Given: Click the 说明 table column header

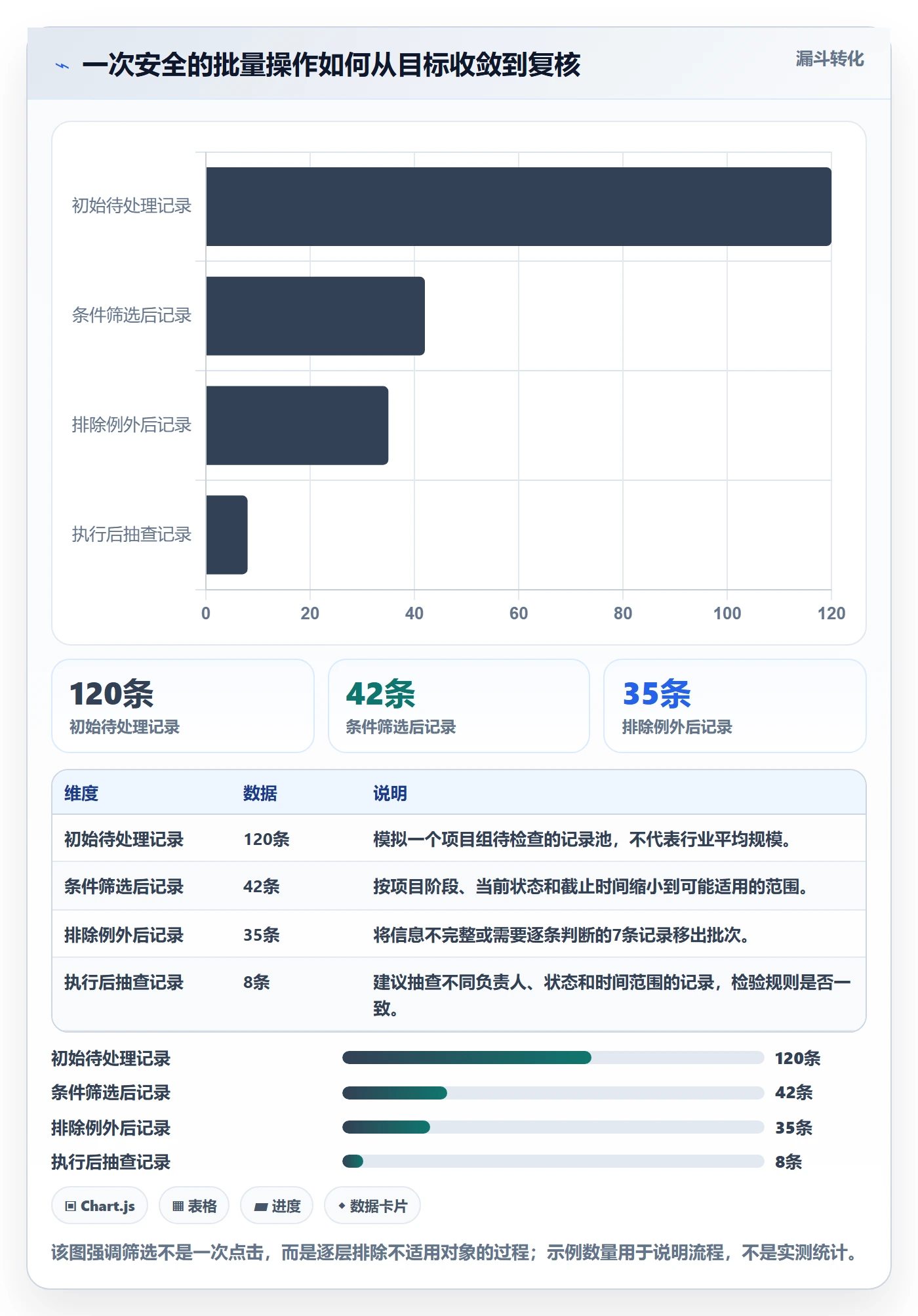Looking at the screenshot, I should click(x=390, y=793).
